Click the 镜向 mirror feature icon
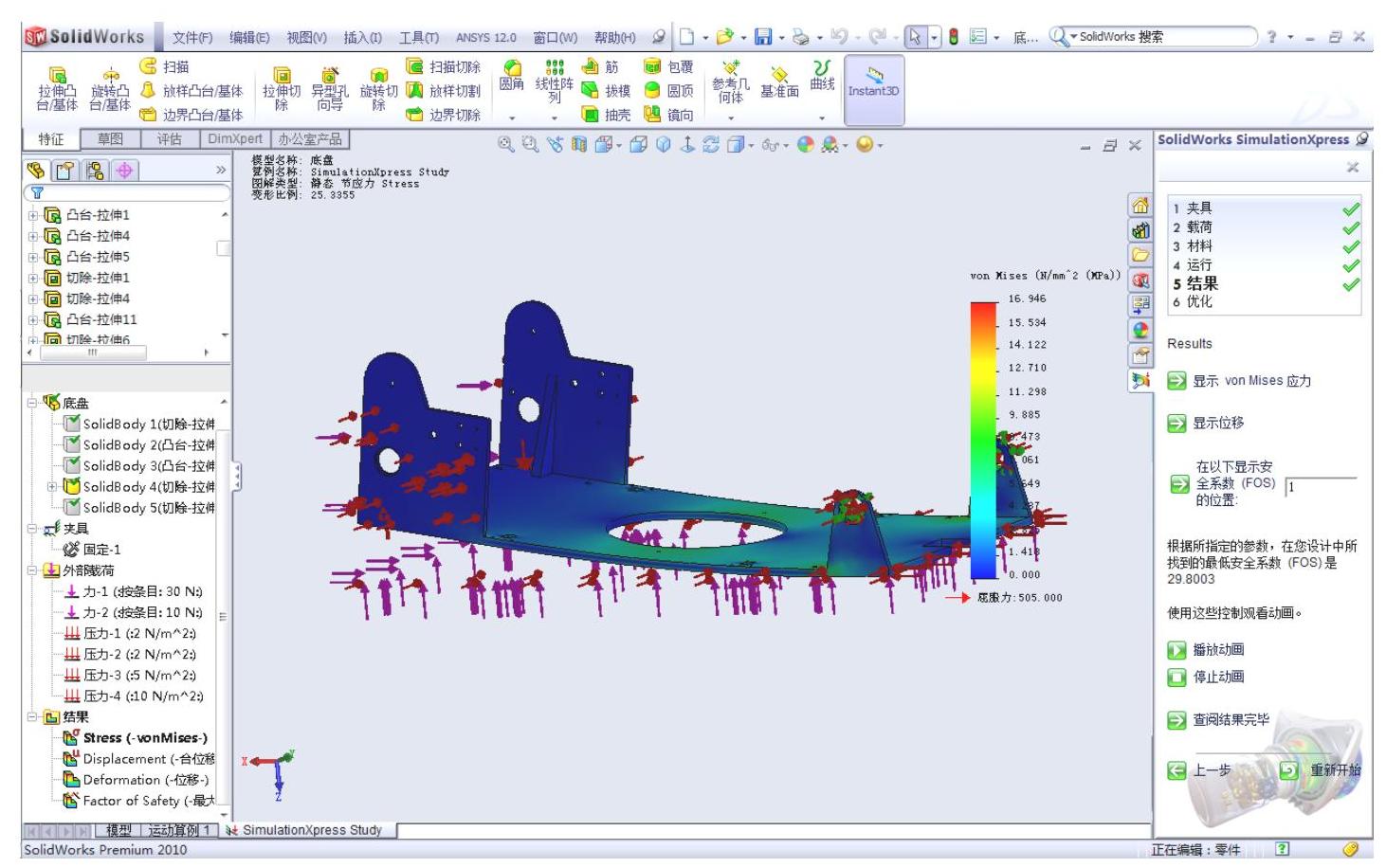1386x868 pixels. click(668, 115)
